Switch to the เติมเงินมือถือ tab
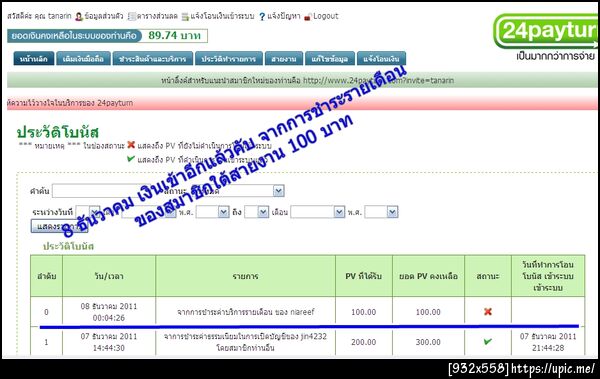This screenshot has height=379, width=600. pyautogui.click(x=83, y=59)
